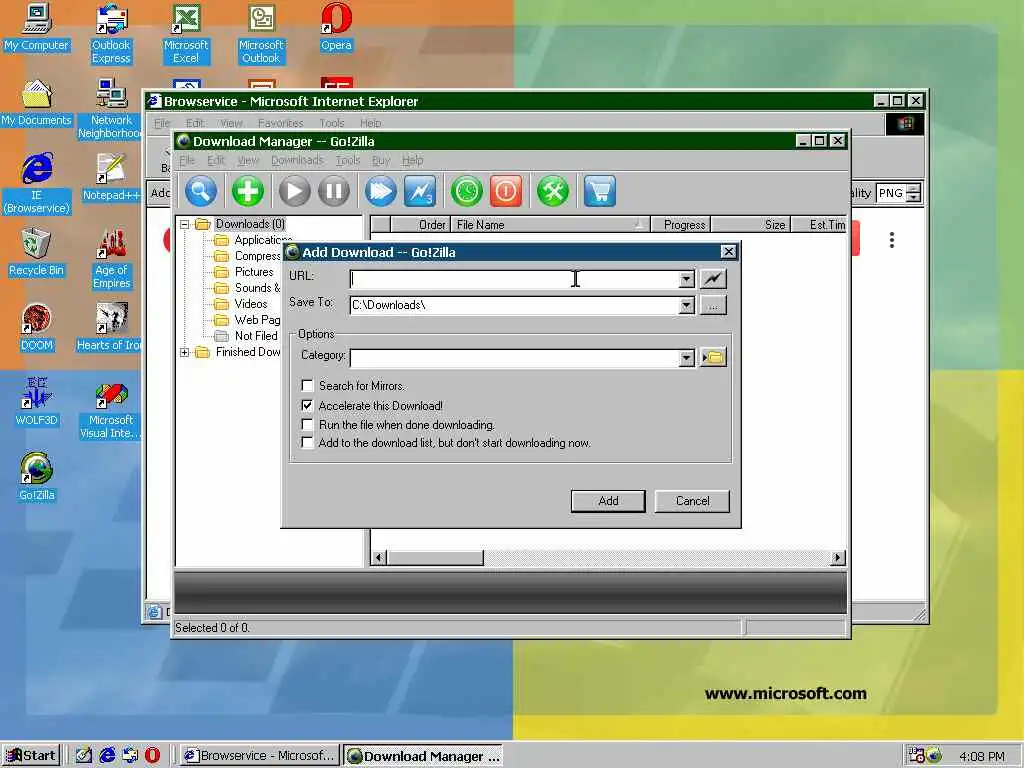The image size is (1024, 768).
Task: Uncheck Accelerate this Download checkbox
Action: tap(307, 406)
